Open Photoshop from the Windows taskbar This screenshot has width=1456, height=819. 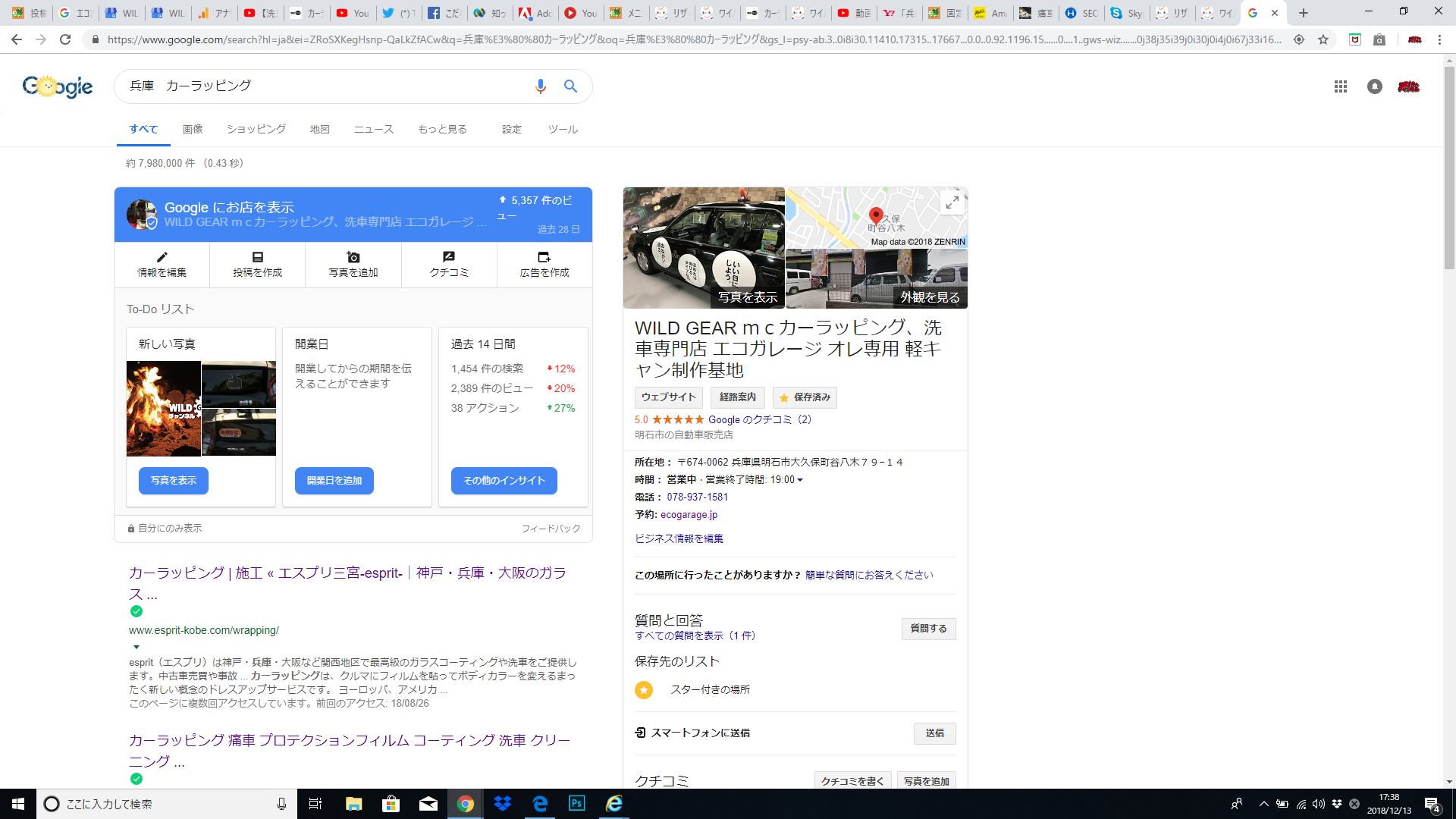click(x=576, y=804)
